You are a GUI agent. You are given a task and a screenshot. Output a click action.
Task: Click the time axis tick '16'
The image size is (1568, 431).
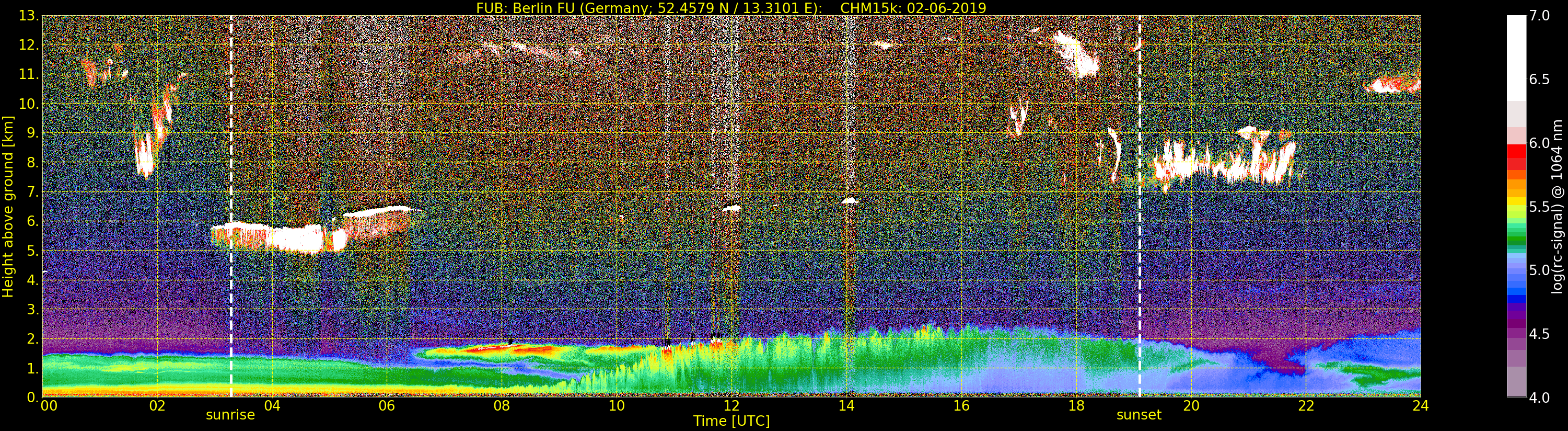pos(961,405)
